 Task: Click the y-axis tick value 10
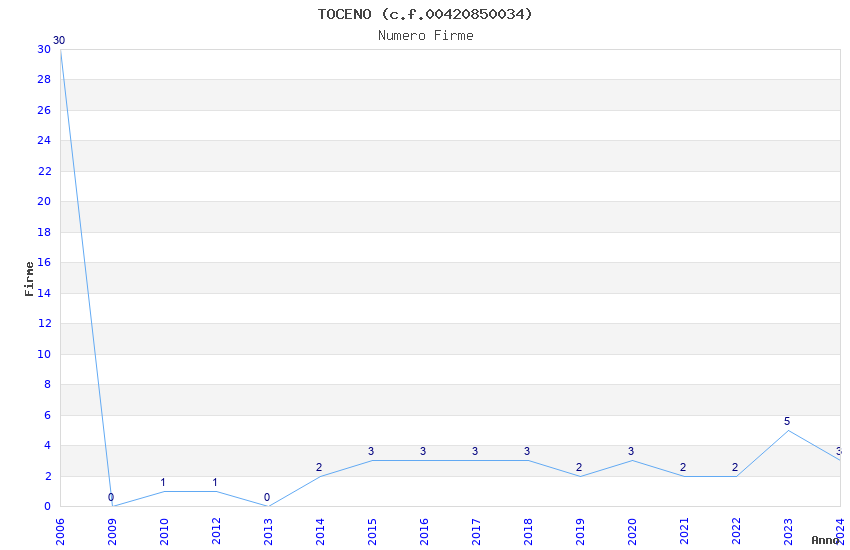(44, 354)
